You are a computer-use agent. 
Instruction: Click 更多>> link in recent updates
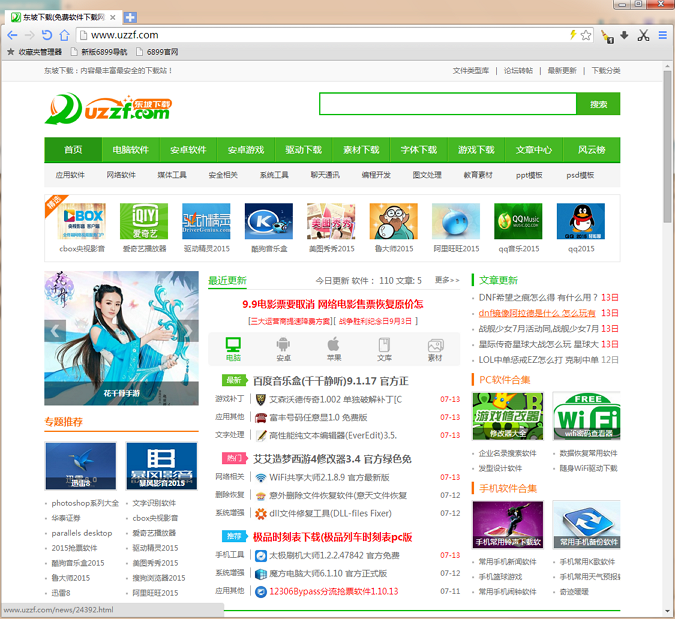click(447, 280)
